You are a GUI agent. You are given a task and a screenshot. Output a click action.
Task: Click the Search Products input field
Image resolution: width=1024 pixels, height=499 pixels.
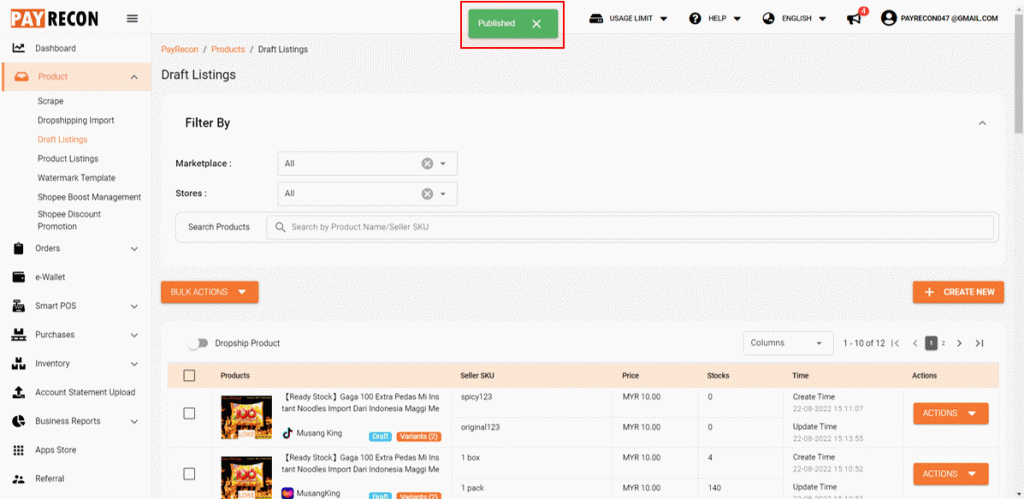coord(630,227)
